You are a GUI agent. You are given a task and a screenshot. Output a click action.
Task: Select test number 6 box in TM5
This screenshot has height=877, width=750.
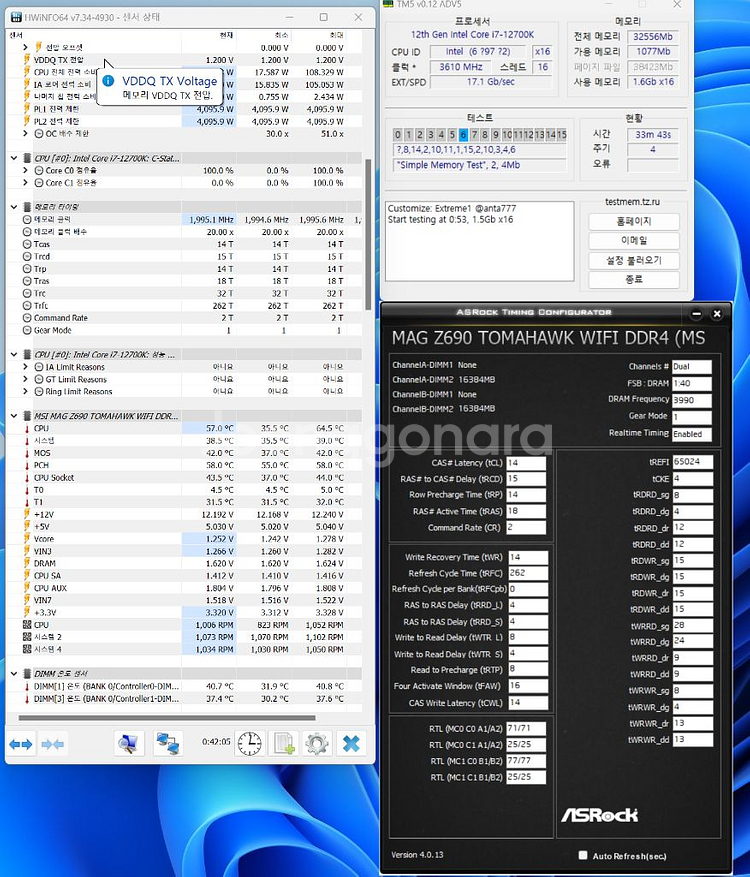click(463, 135)
